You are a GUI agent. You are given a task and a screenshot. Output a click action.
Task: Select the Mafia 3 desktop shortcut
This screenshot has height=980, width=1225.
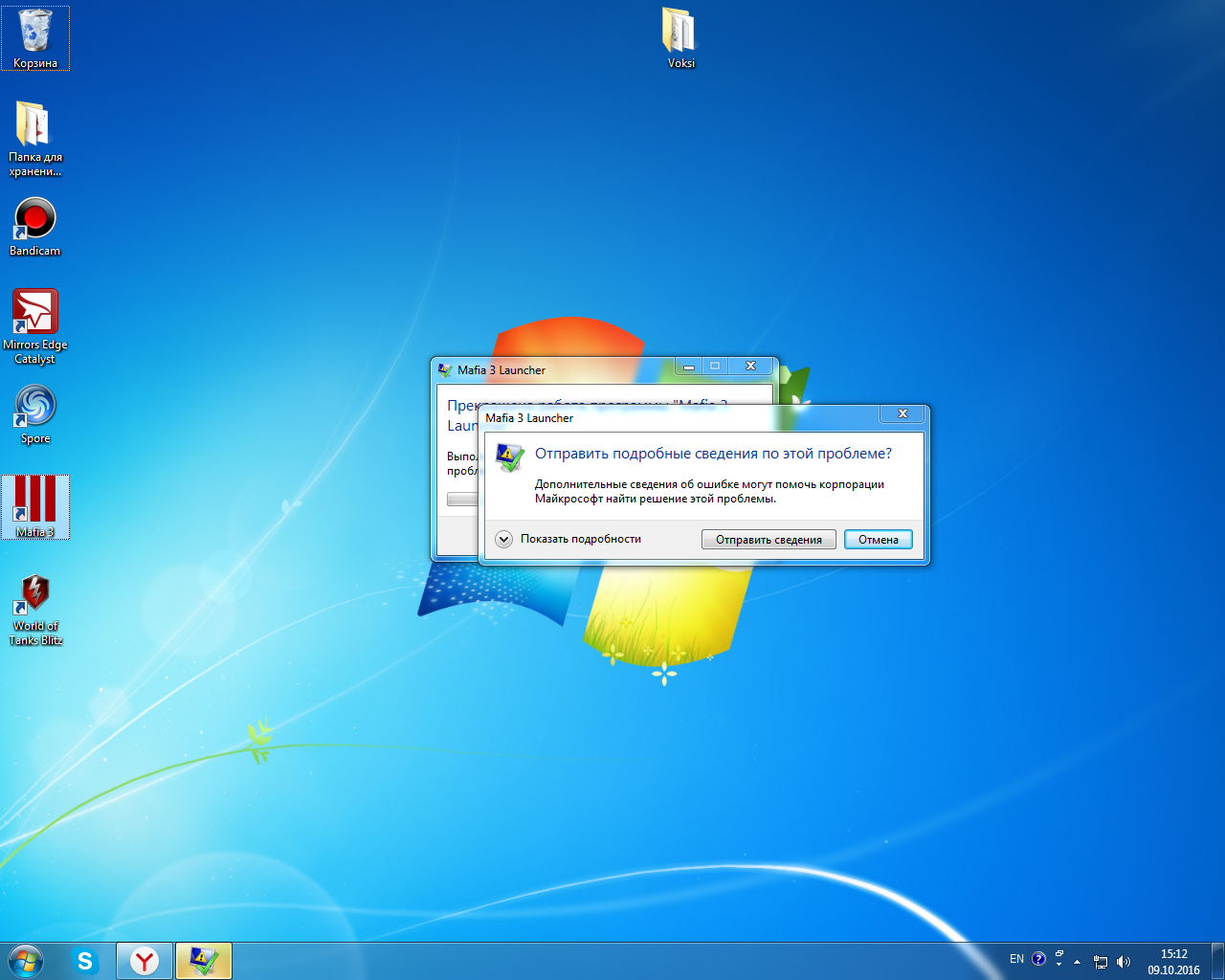pos(35,507)
